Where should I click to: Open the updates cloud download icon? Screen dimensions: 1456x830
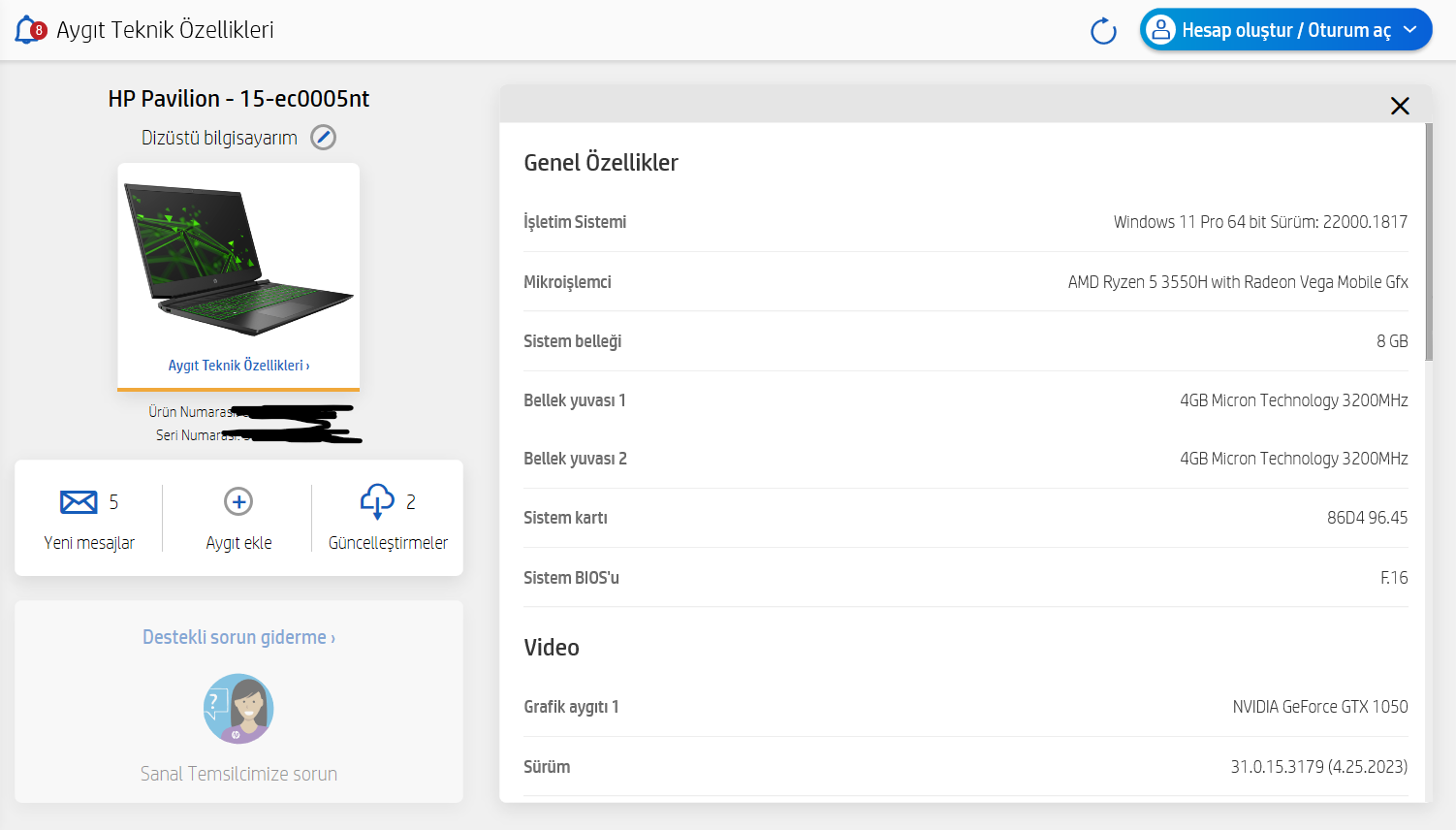[377, 501]
